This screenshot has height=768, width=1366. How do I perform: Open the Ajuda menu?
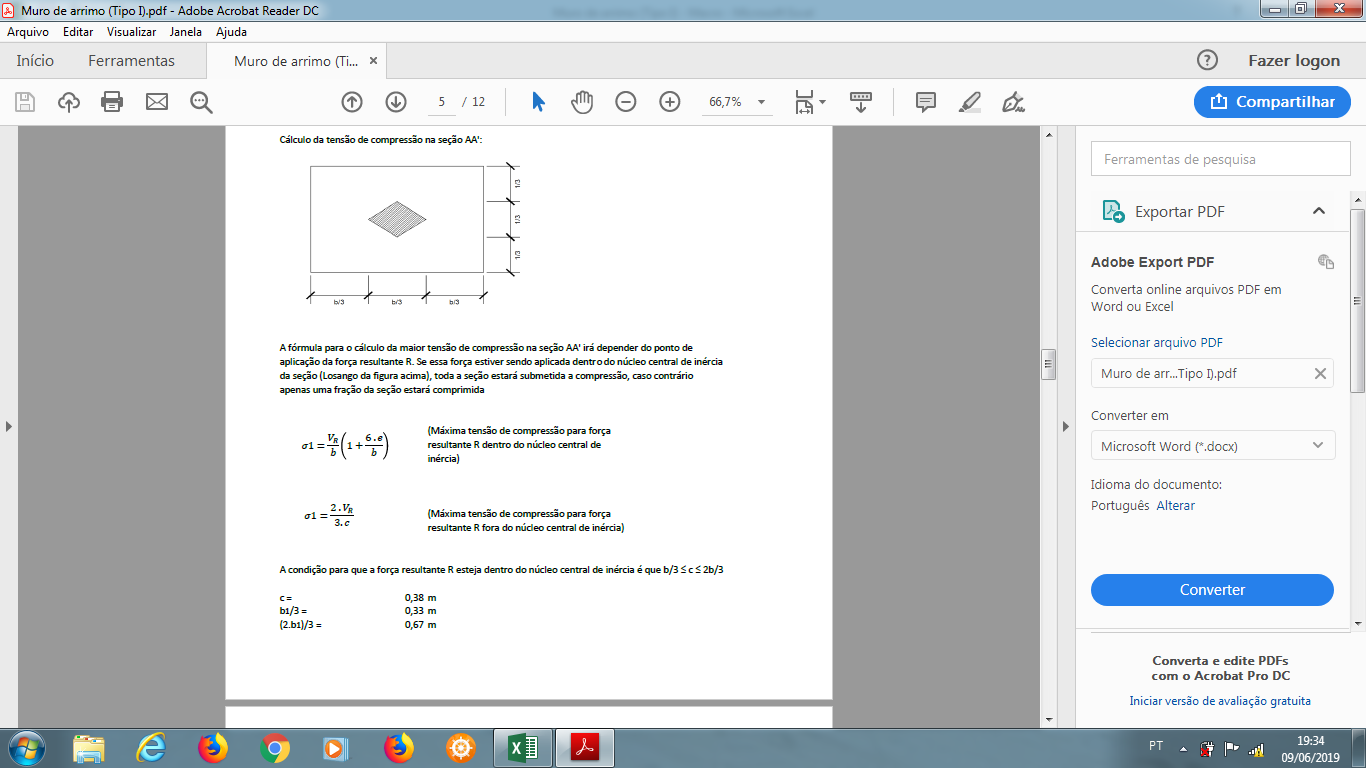(231, 32)
